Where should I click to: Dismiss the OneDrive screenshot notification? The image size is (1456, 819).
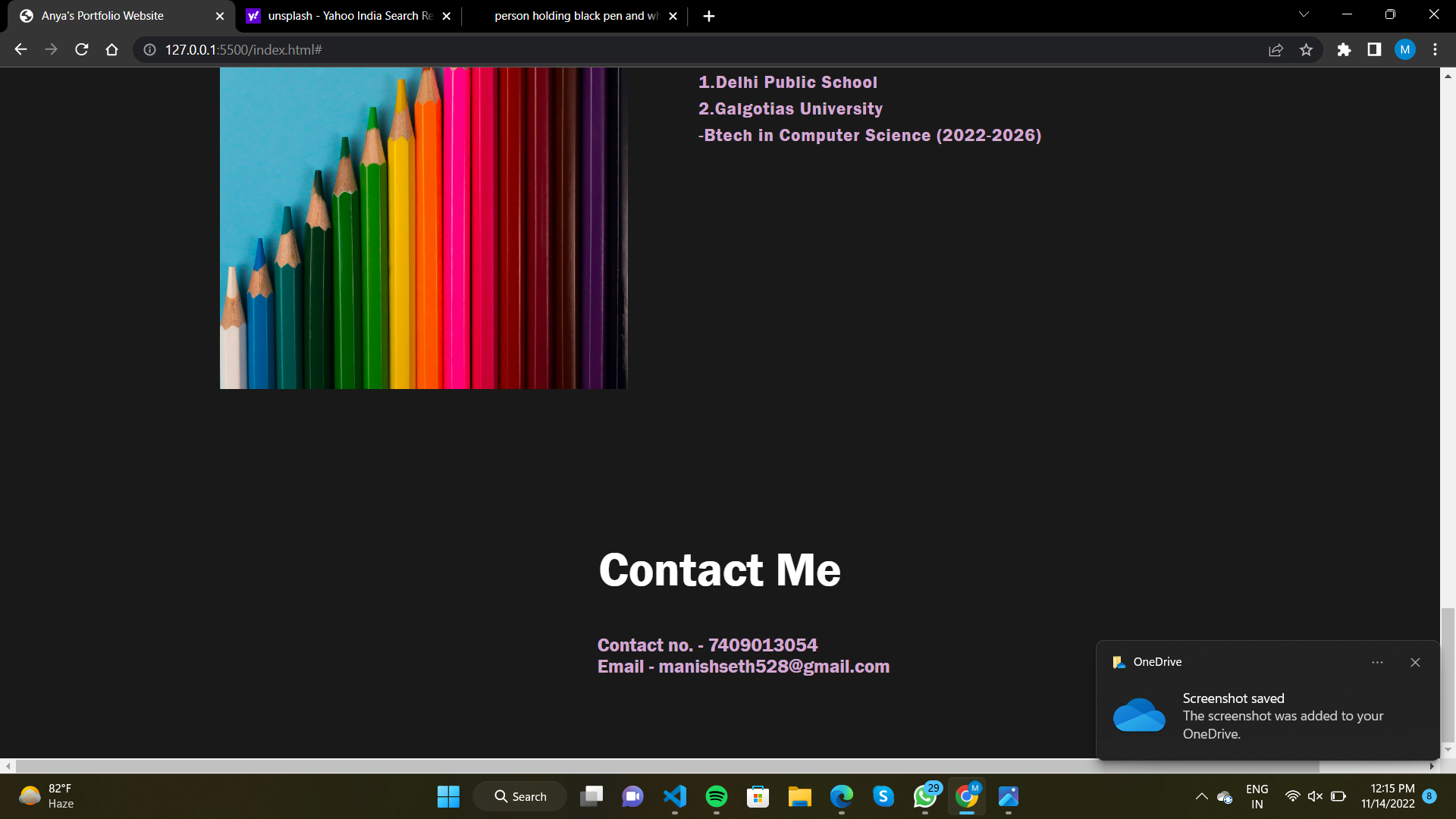point(1415,662)
